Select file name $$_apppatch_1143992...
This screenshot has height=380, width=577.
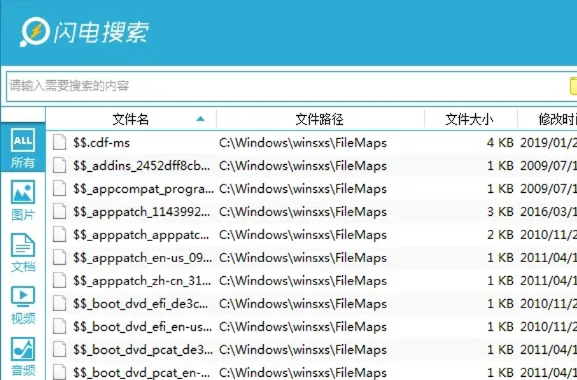click(x=142, y=212)
